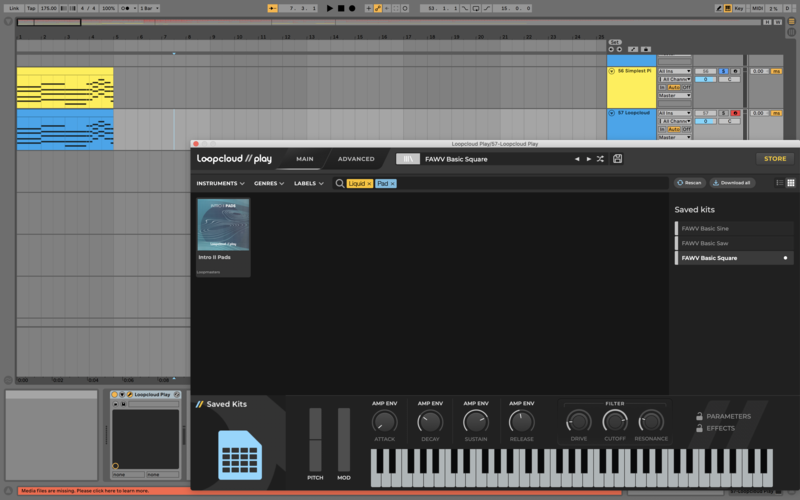Click the save preset floppy disk icon
This screenshot has width=800, height=500.
point(618,159)
